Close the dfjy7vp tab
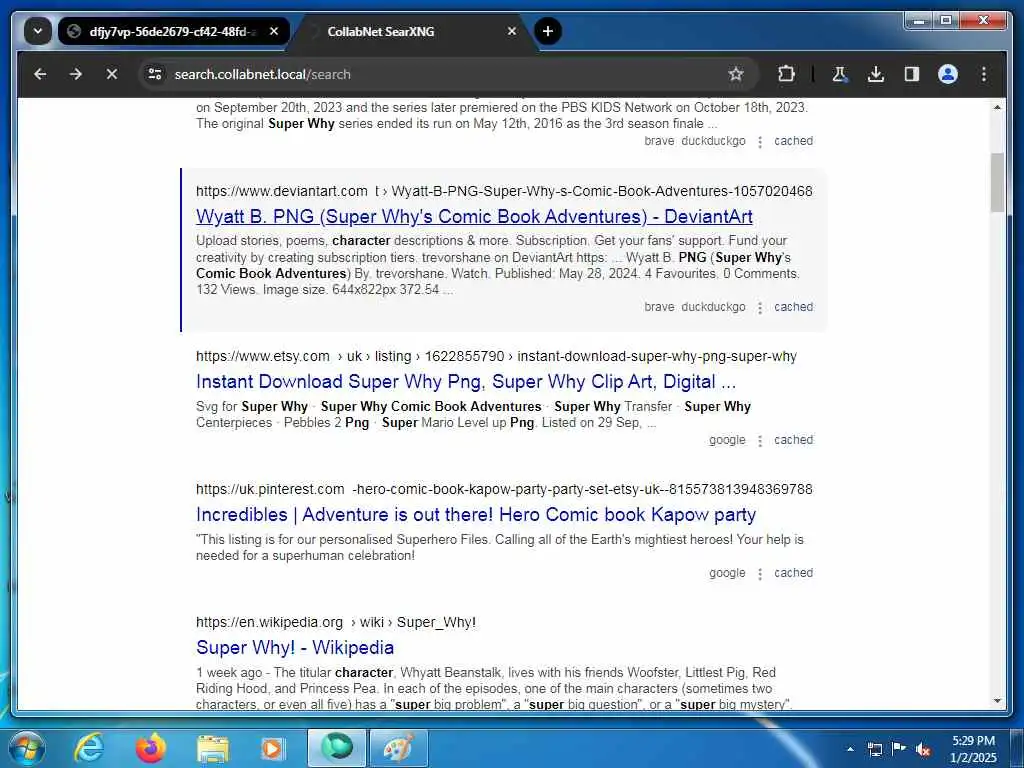1024x768 pixels. (274, 31)
